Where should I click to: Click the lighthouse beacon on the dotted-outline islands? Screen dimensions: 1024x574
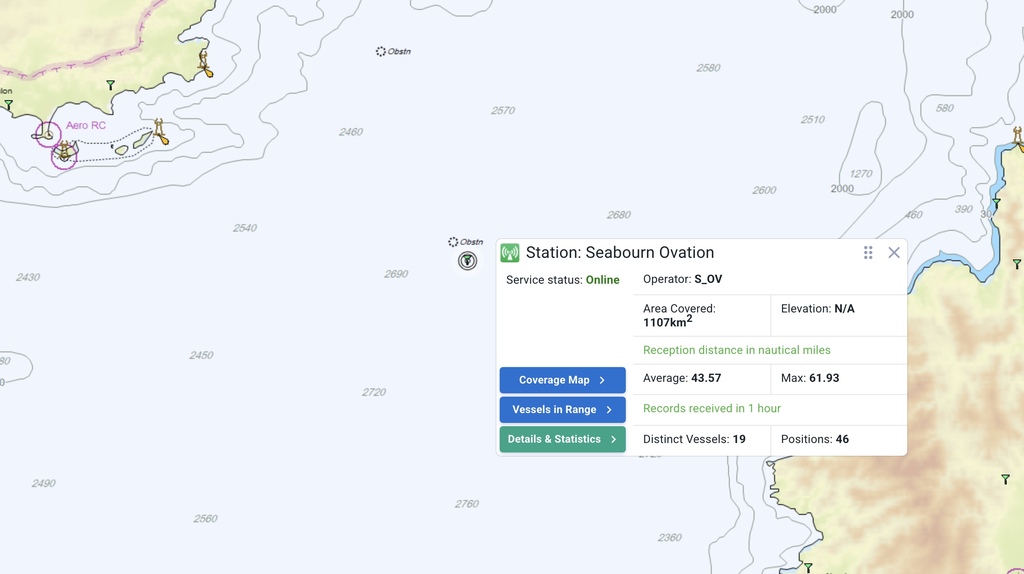[x=161, y=132]
